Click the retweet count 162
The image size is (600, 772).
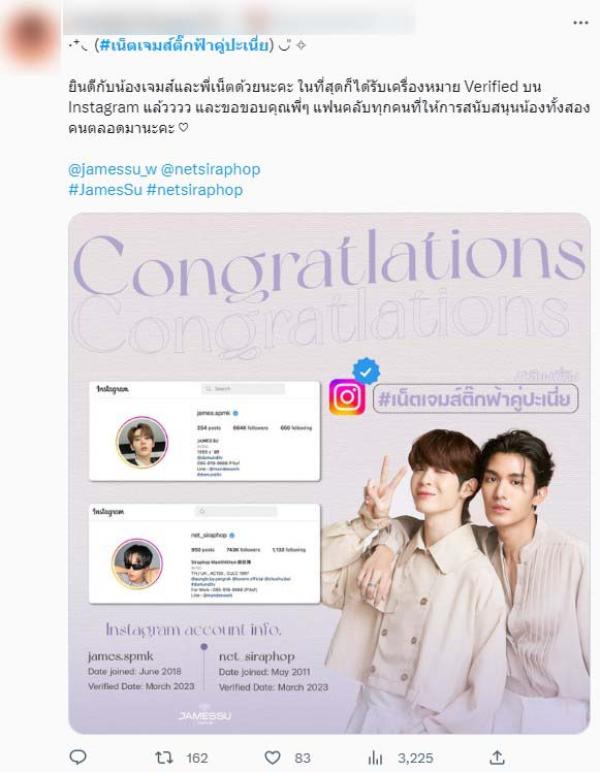click(197, 758)
